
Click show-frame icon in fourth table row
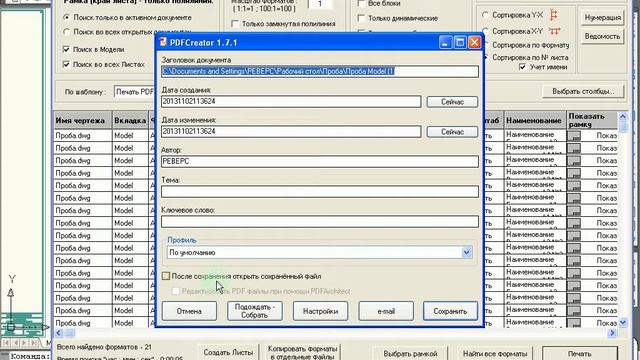point(574,173)
